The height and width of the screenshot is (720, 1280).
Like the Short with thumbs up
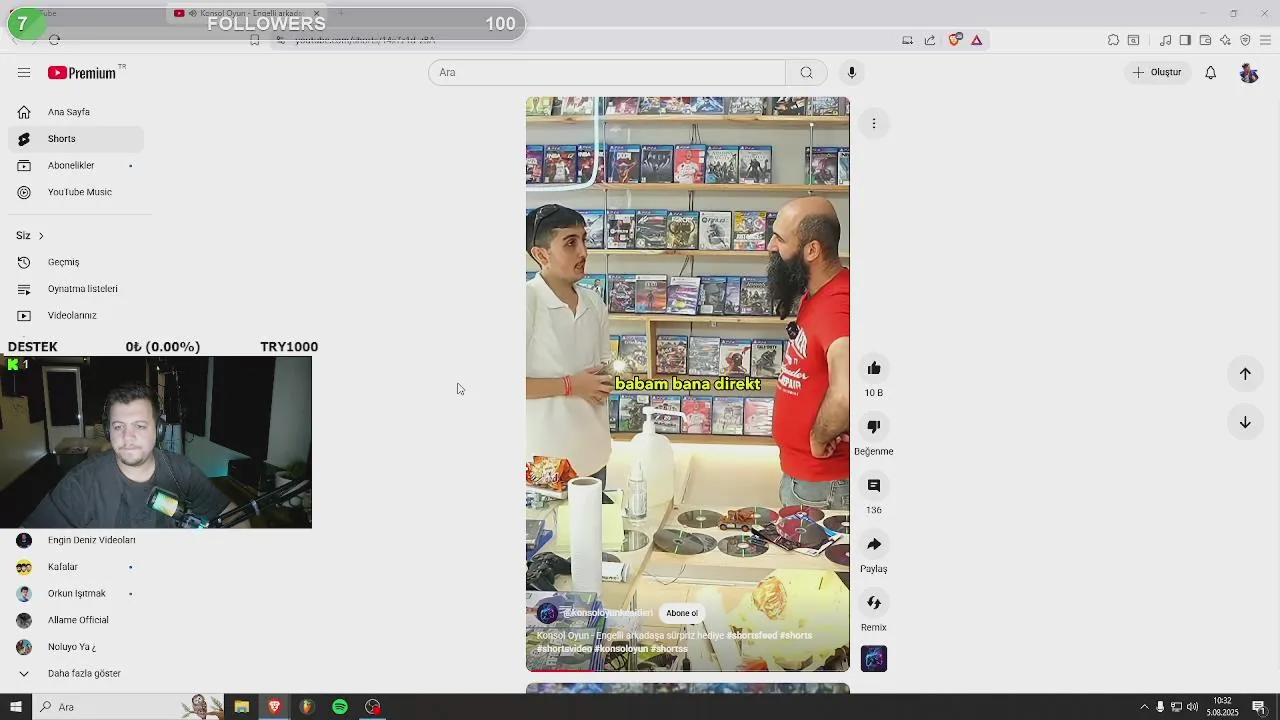[874, 368]
